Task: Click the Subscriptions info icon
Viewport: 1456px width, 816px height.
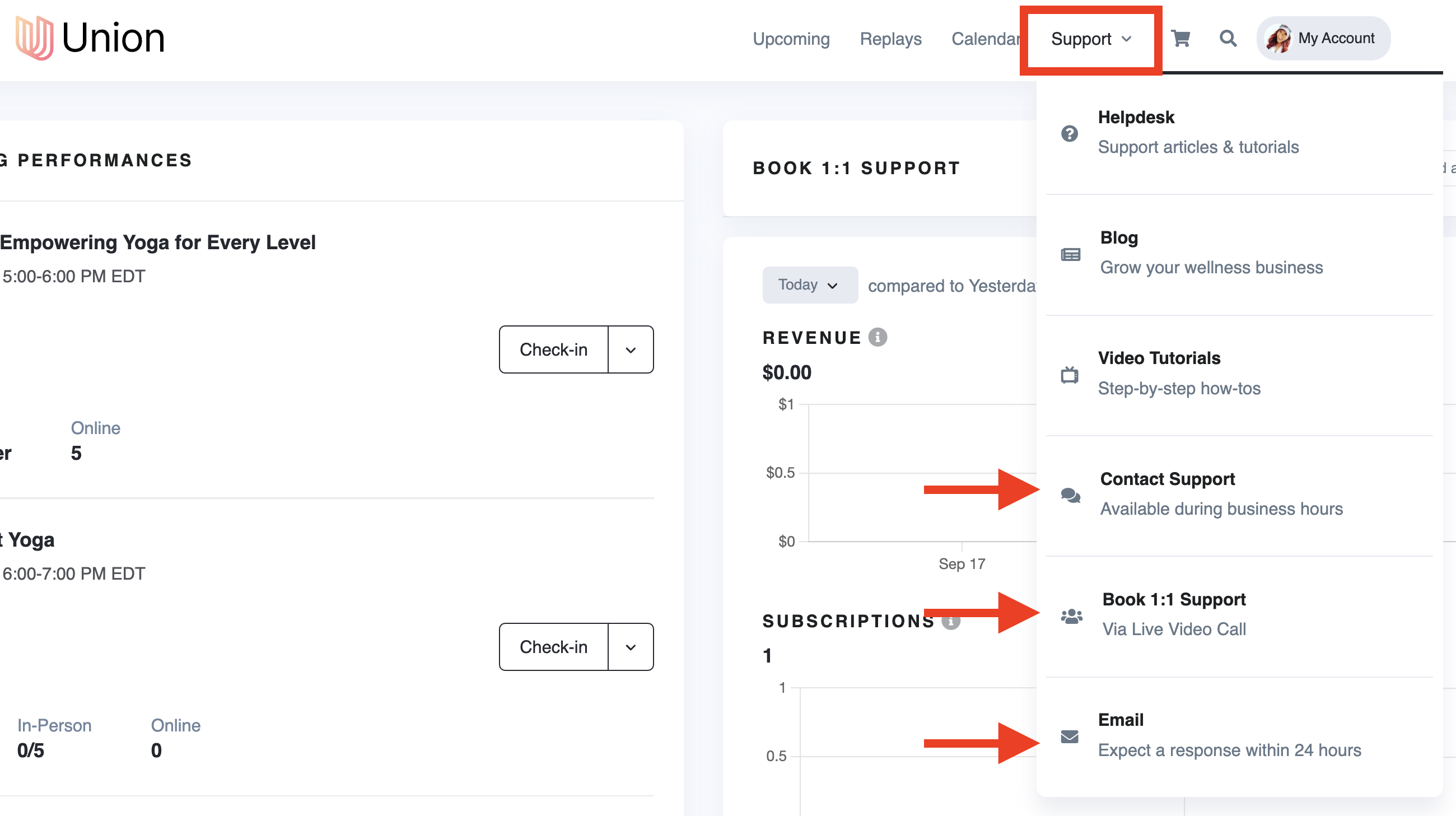Action: click(x=951, y=621)
